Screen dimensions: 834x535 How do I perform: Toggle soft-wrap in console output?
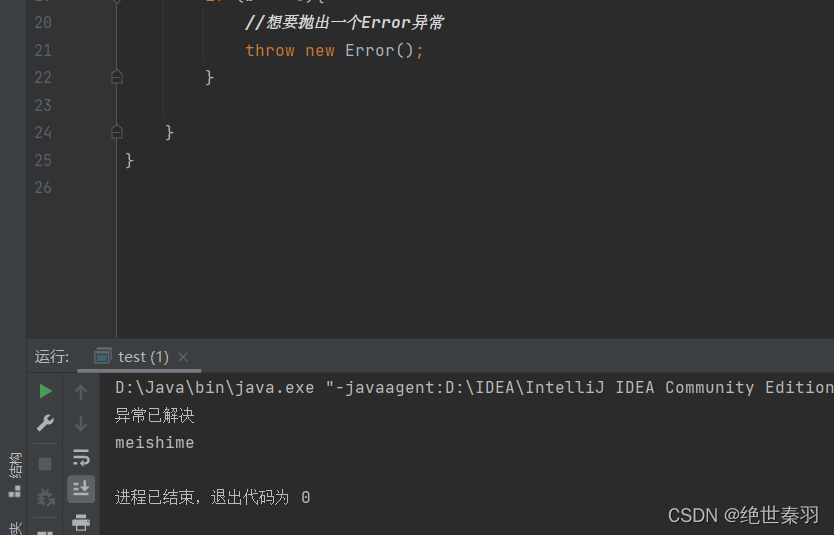click(x=81, y=457)
